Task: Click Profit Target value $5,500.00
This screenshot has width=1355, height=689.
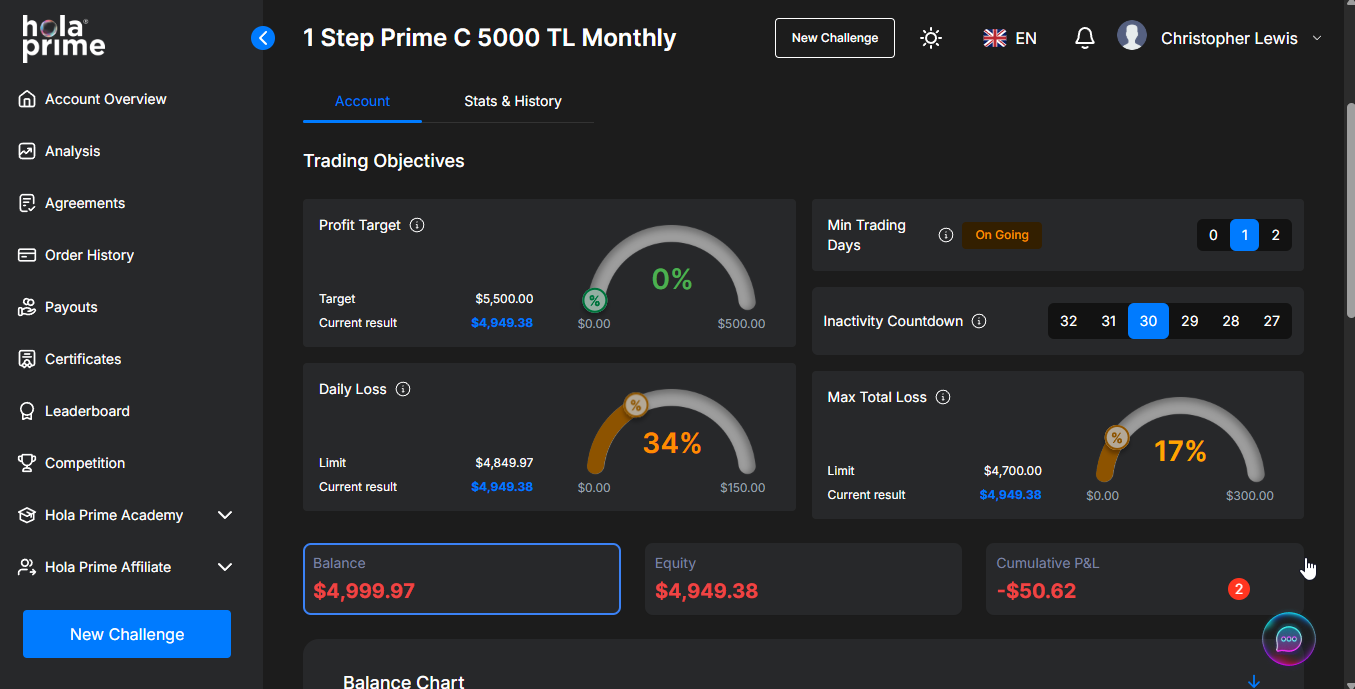Action: 504,299
